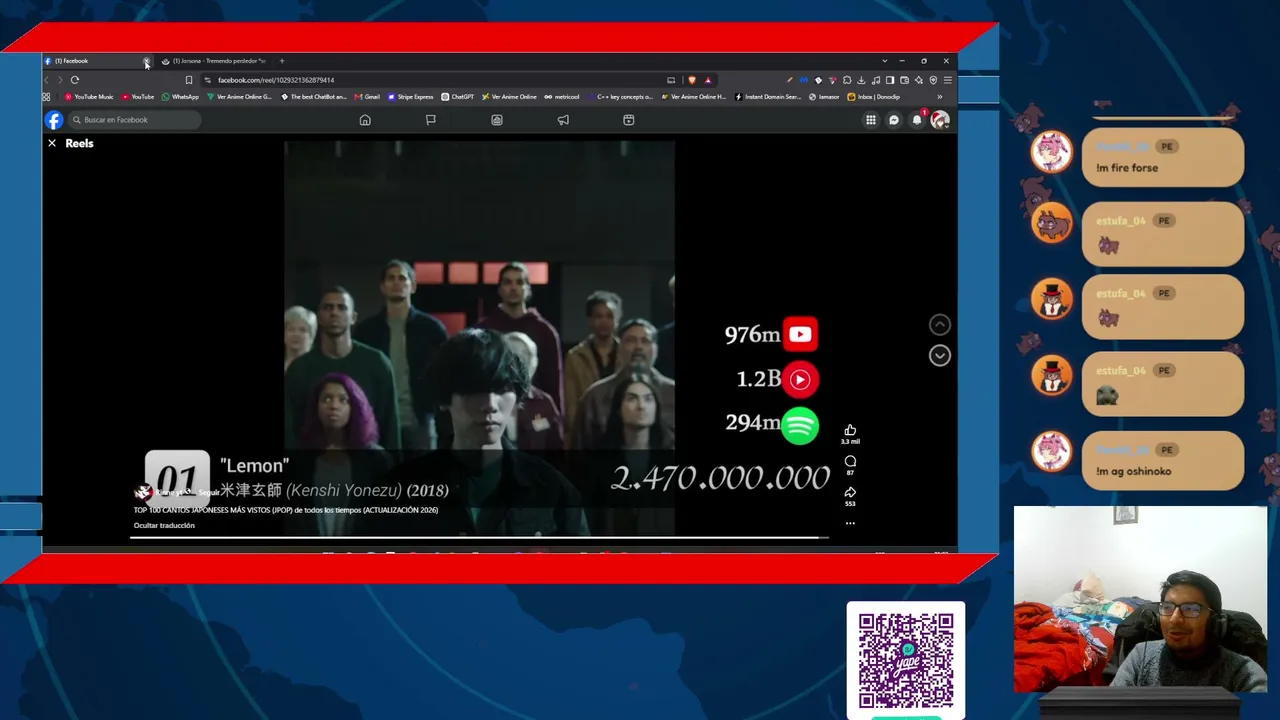
Task: Open Facebook notifications bell
Action: pos(917,120)
